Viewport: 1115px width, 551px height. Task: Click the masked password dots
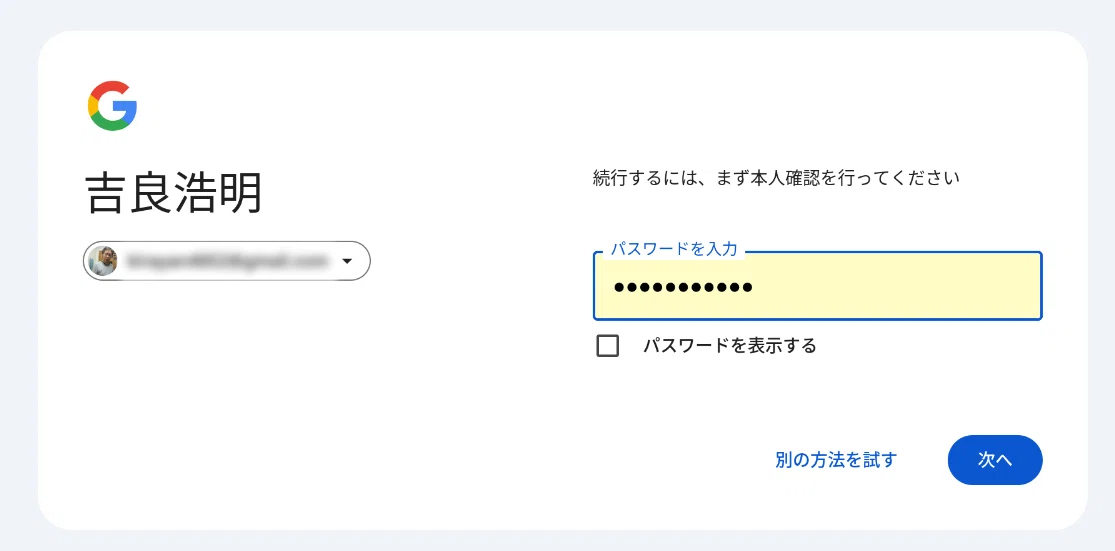click(683, 287)
